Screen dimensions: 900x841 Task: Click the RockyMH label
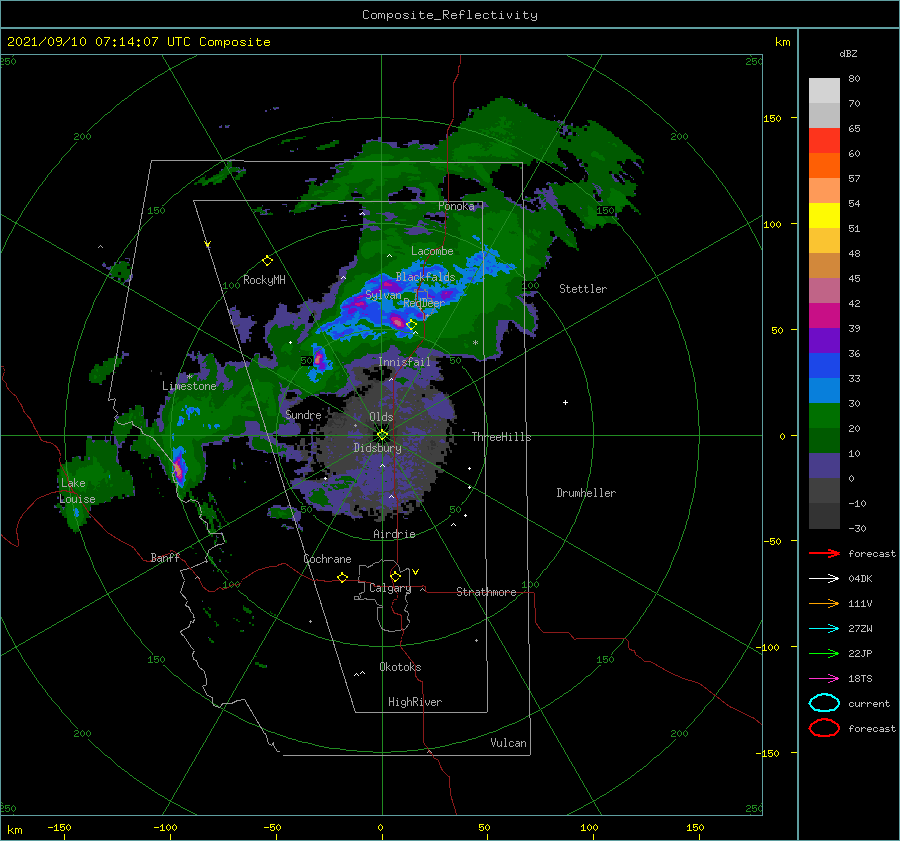point(264,280)
